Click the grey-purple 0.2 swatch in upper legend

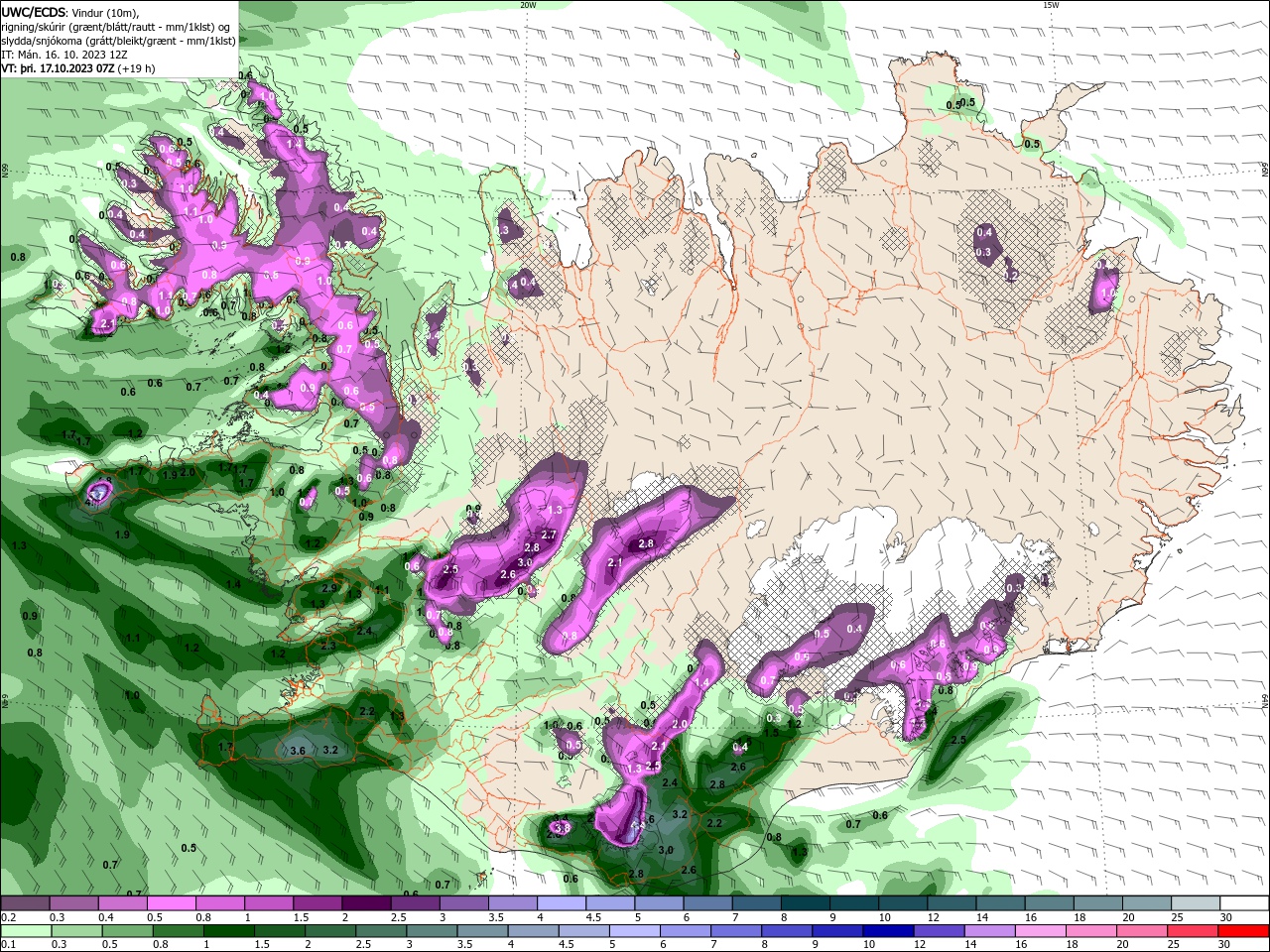click(26, 903)
